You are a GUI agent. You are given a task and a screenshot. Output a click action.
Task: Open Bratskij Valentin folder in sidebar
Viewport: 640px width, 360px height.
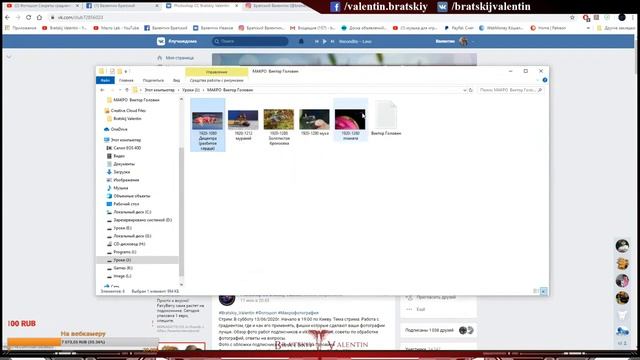(127, 119)
